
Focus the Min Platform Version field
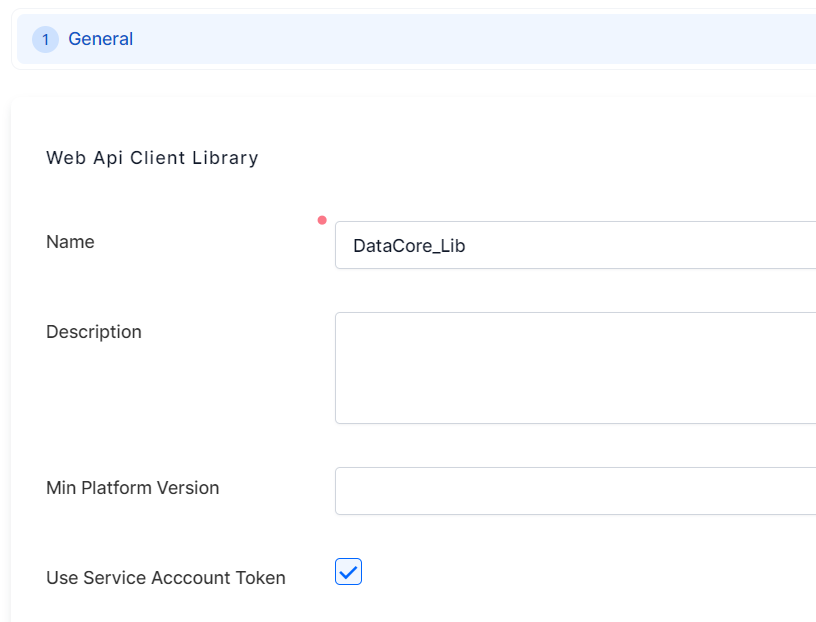click(575, 491)
